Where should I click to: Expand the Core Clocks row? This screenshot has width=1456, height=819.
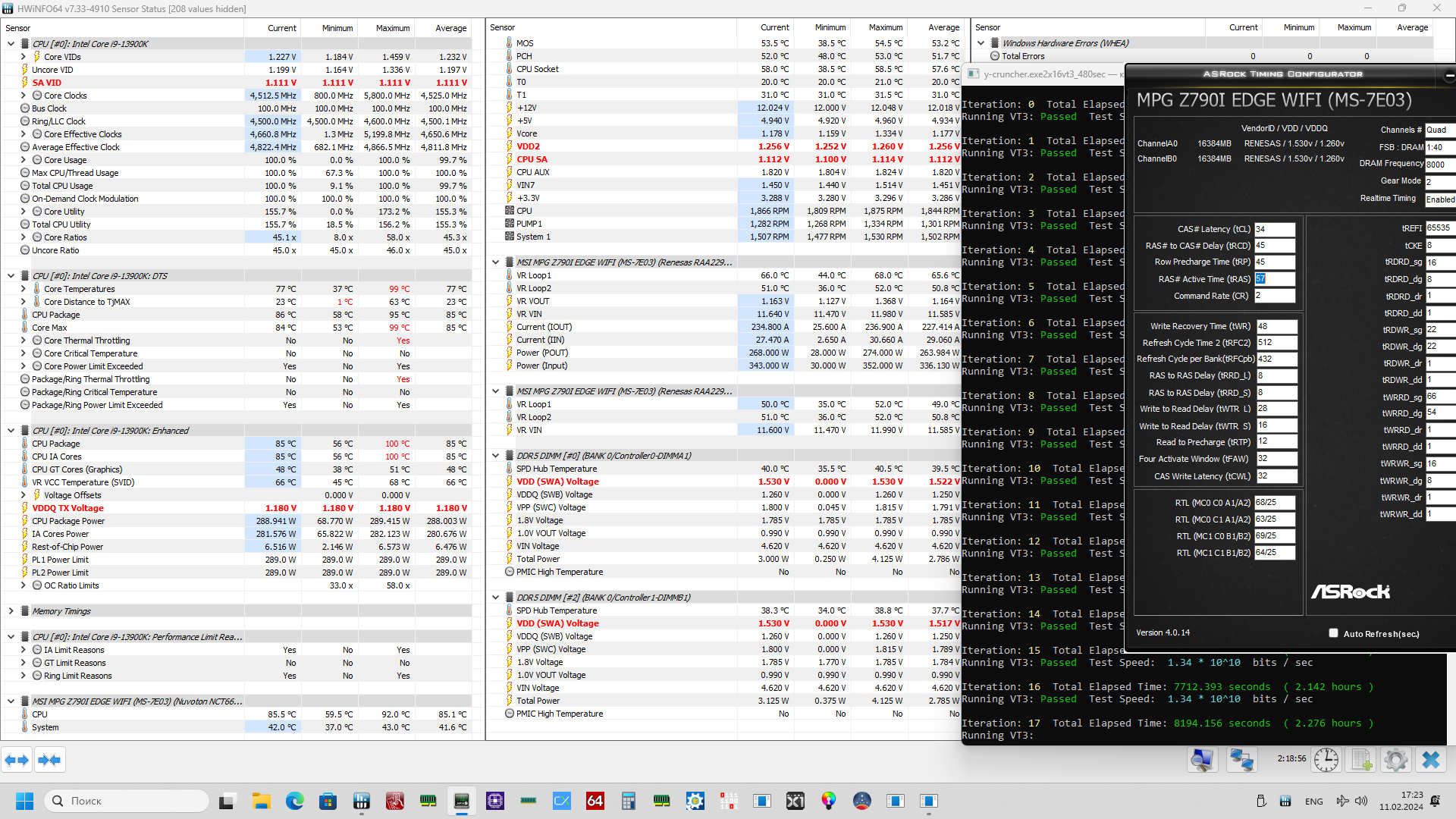[x=24, y=96]
